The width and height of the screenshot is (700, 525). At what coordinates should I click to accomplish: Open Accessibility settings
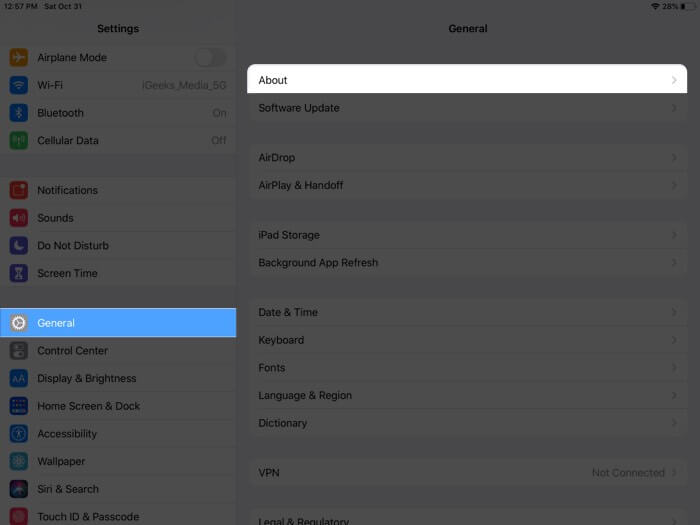[x=118, y=433]
